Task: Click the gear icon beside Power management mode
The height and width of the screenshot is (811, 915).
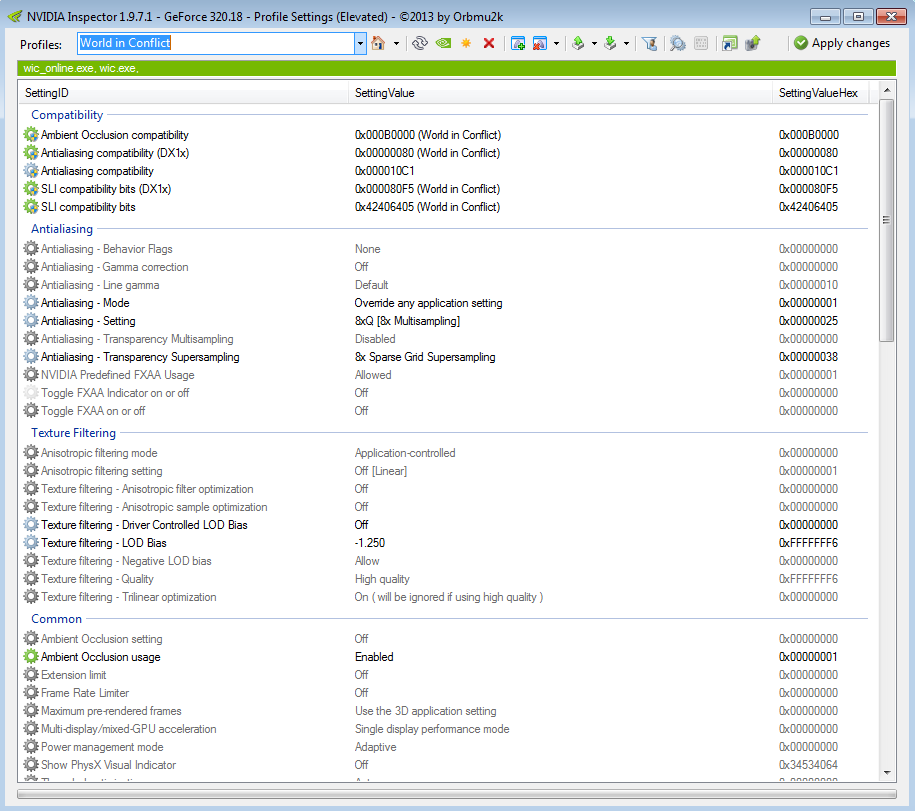Action: (x=31, y=747)
